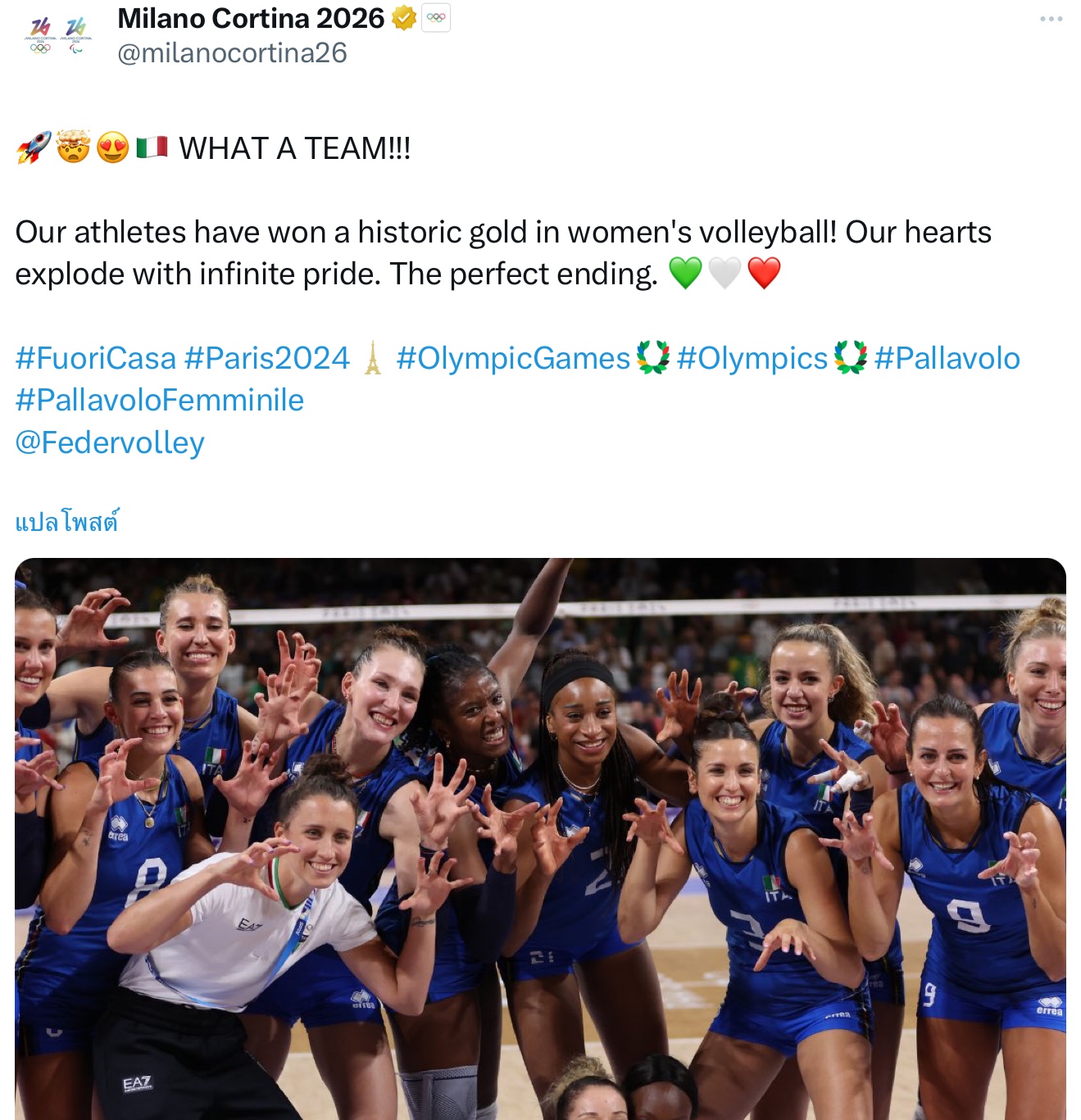Click the Italian flag emoji
The height and width of the screenshot is (1120, 1081).
(152, 147)
